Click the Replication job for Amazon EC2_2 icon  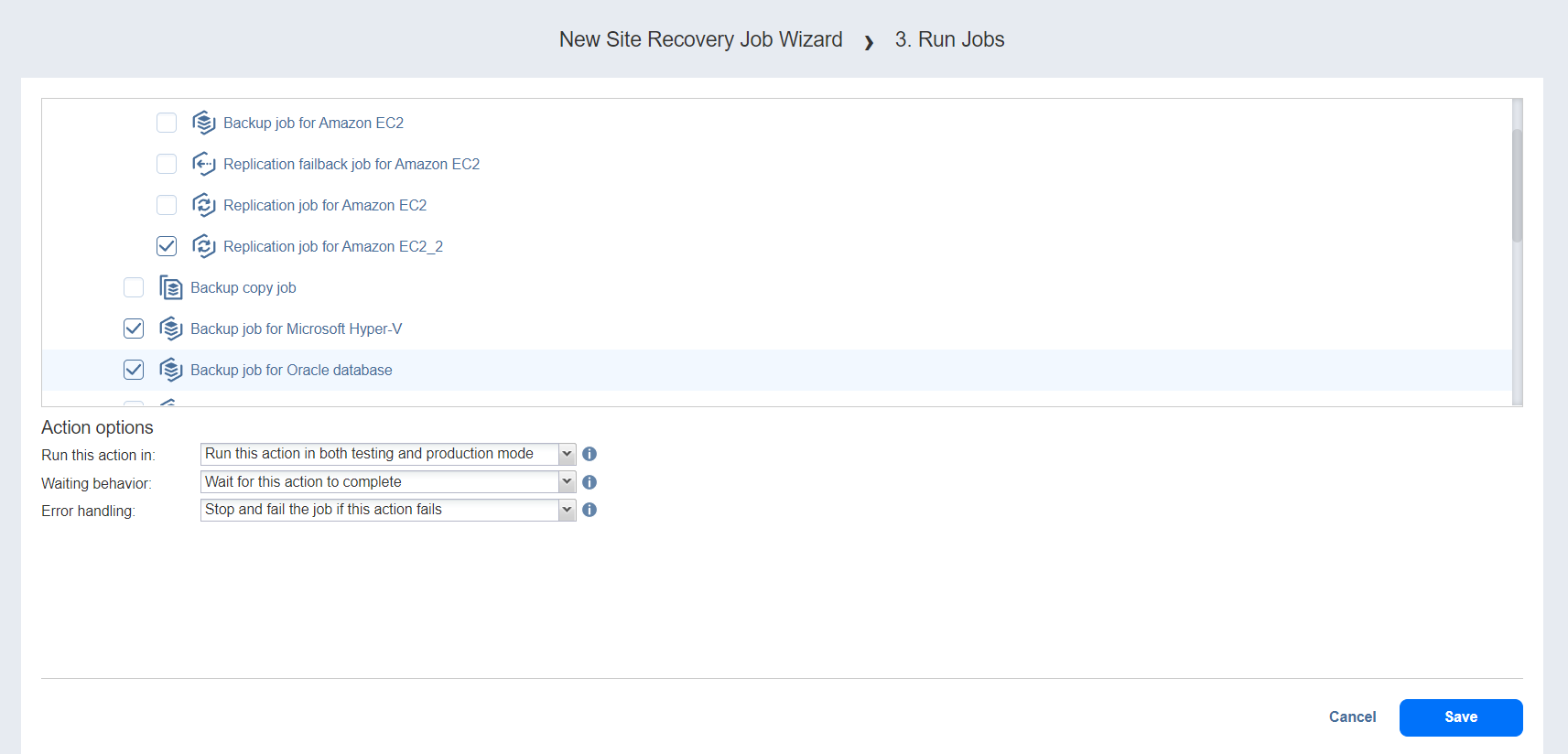pos(203,246)
